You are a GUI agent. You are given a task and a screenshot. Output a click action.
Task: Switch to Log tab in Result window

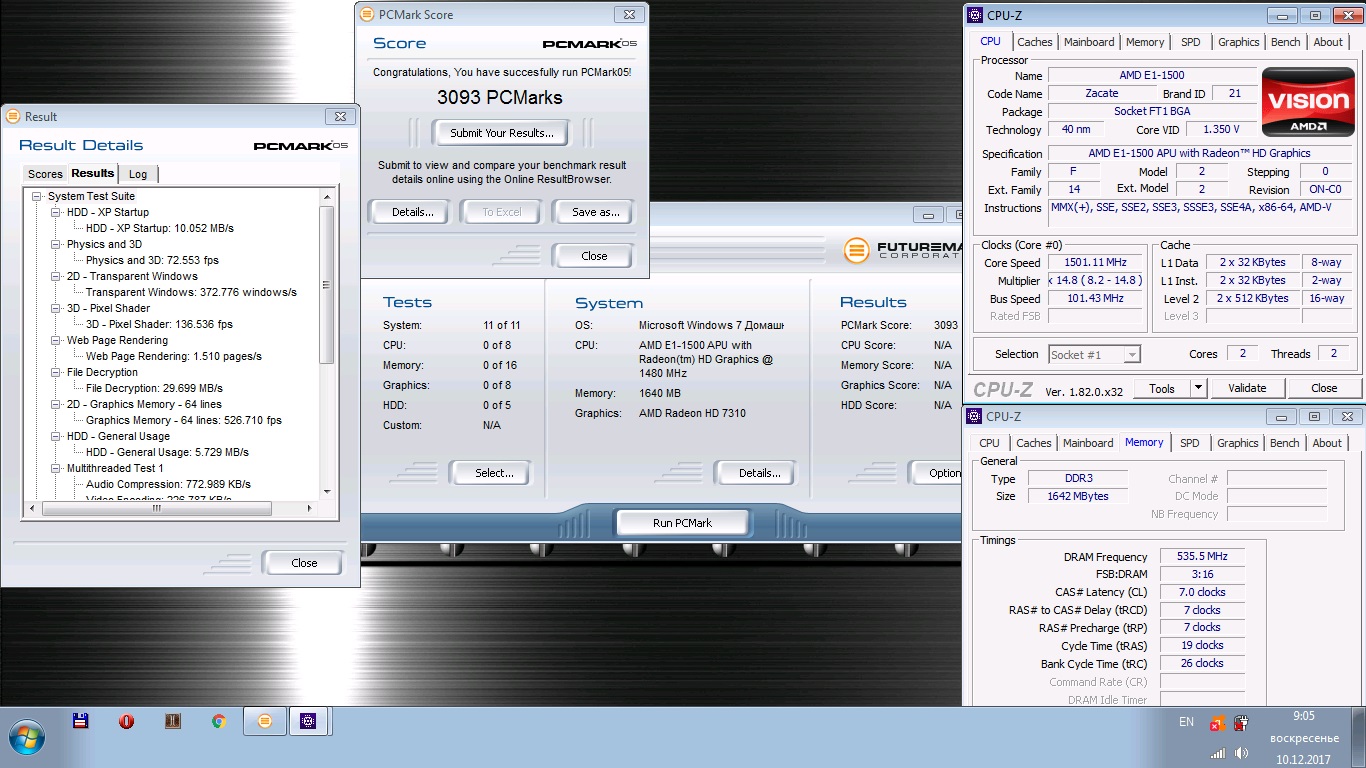[x=138, y=174]
